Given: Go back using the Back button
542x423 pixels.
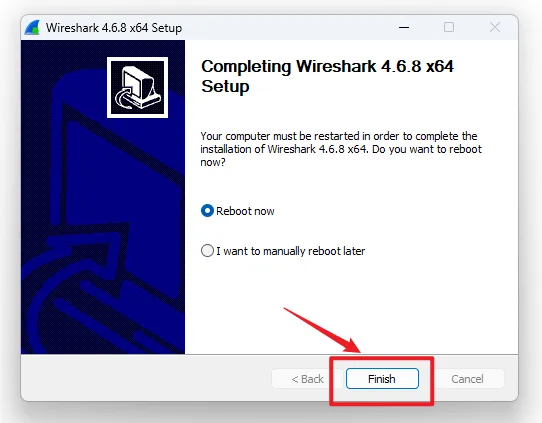Looking at the screenshot, I should click(x=307, y=379).
